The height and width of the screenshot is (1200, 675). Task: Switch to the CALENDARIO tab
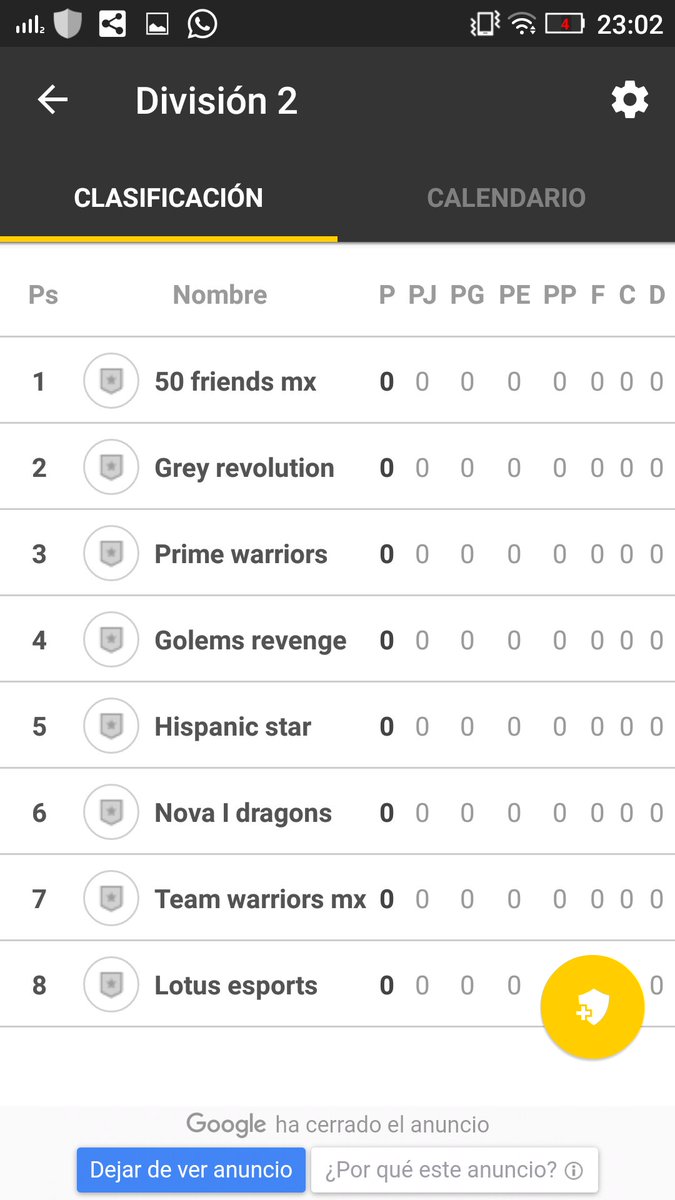(x=506, y=197)
